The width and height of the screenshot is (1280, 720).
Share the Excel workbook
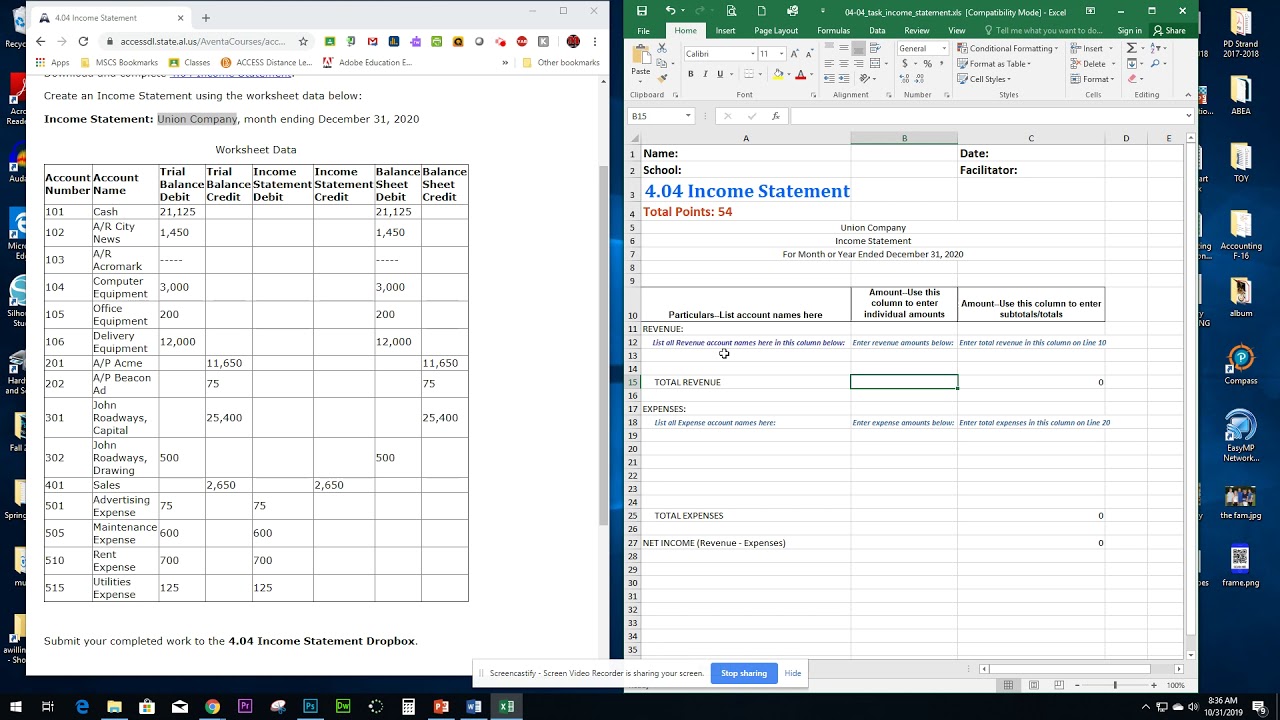(x=1169, y=31)
